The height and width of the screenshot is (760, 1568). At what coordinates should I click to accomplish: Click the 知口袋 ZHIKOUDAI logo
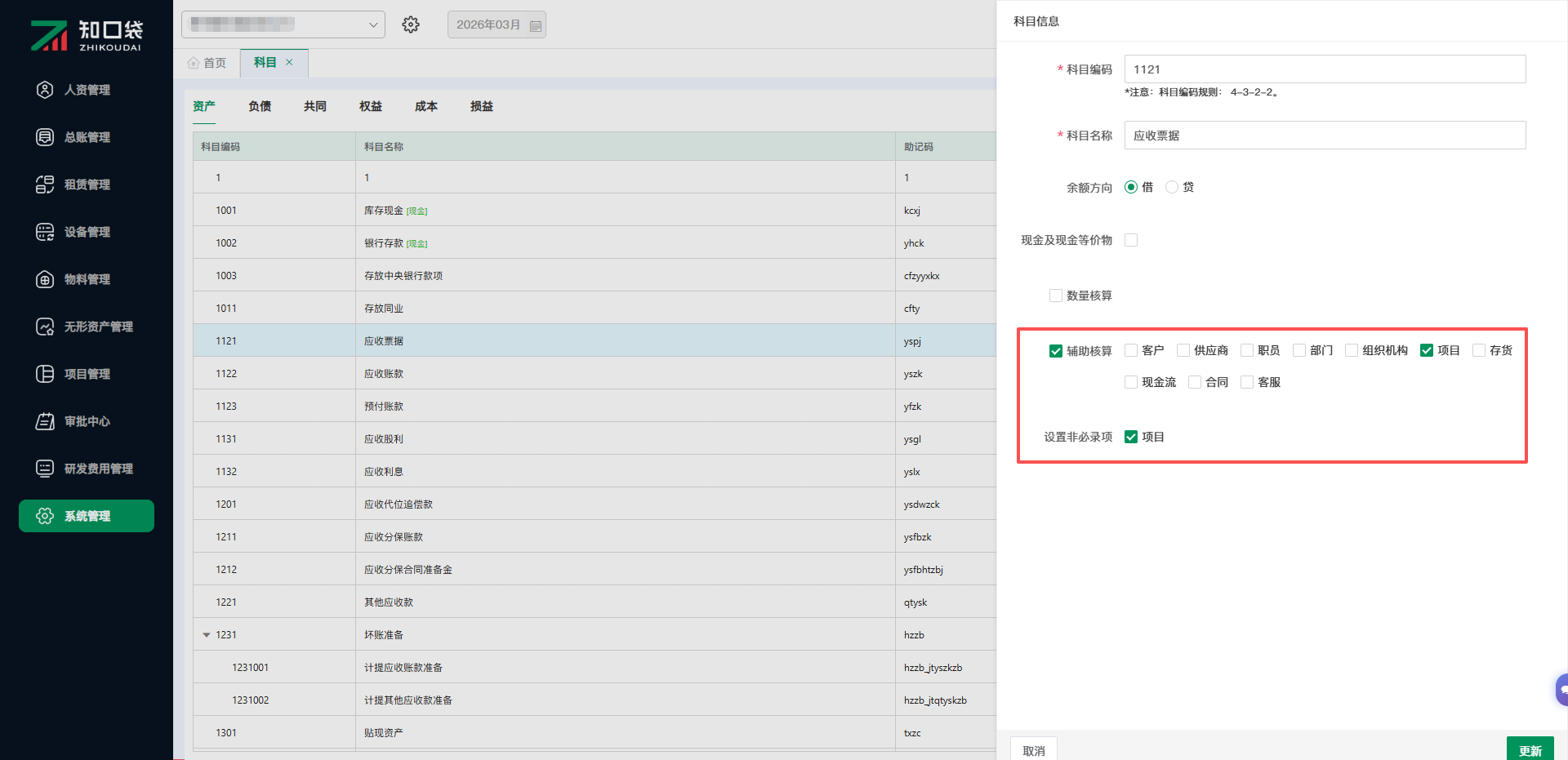pos(87,35)
